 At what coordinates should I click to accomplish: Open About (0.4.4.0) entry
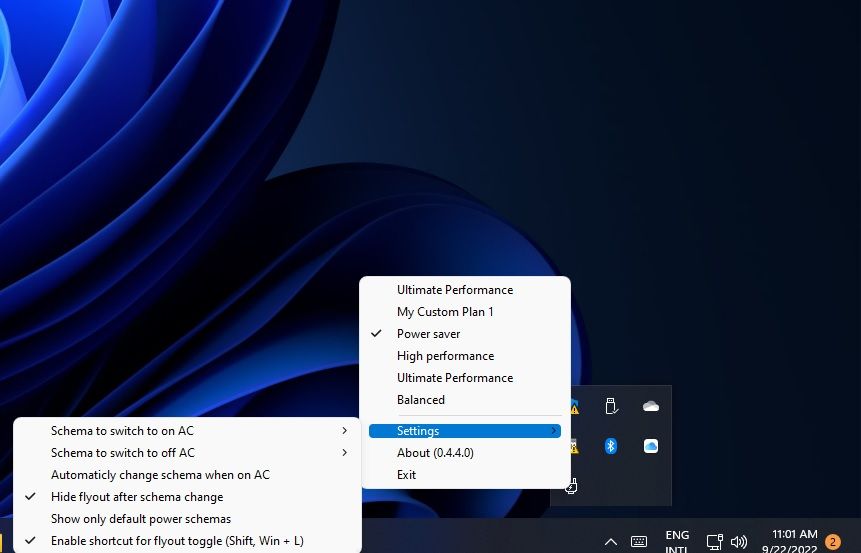[x=465, y=453]
